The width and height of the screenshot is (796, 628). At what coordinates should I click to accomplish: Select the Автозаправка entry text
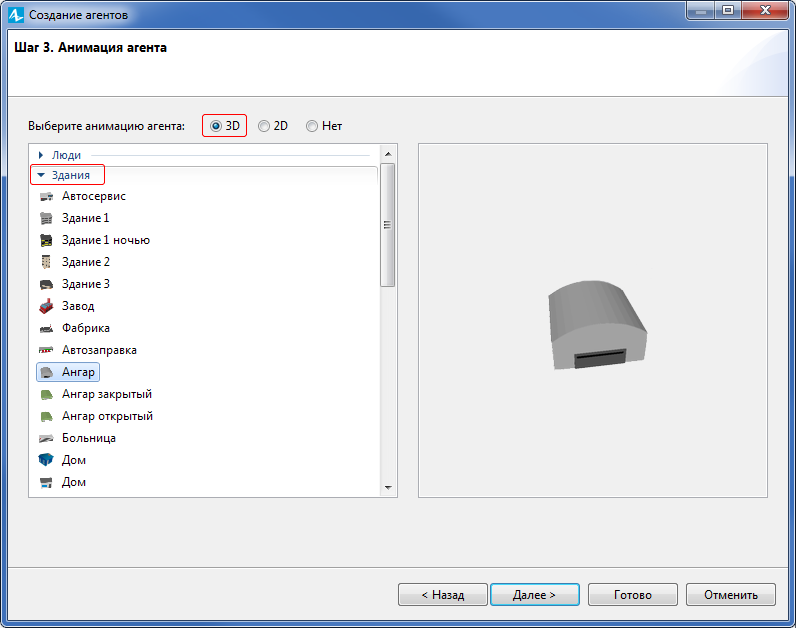[100, 350]
